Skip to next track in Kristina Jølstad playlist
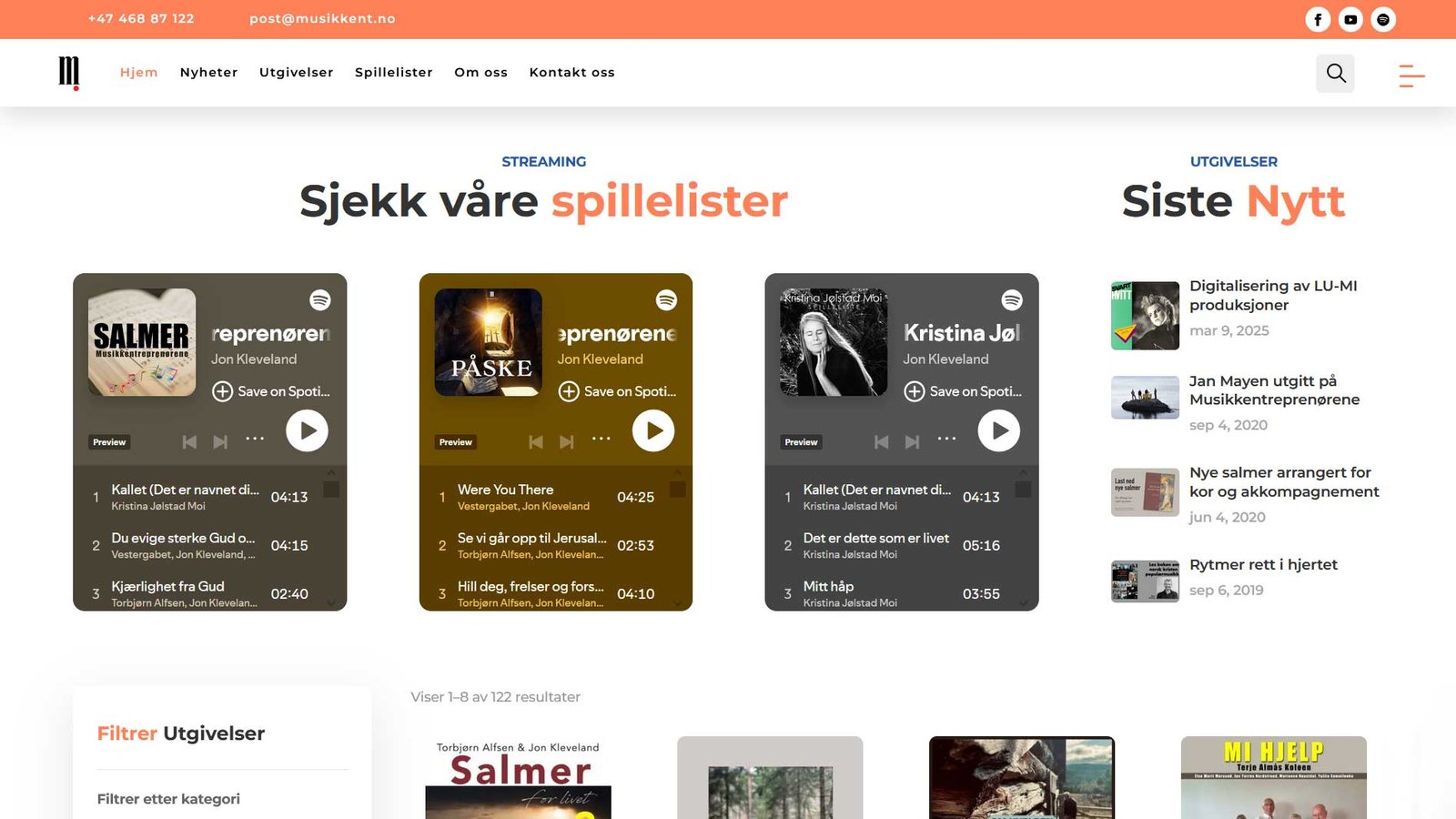This screenshot has height=819, width=1456. pyautogui.click(x=912, y=442)
